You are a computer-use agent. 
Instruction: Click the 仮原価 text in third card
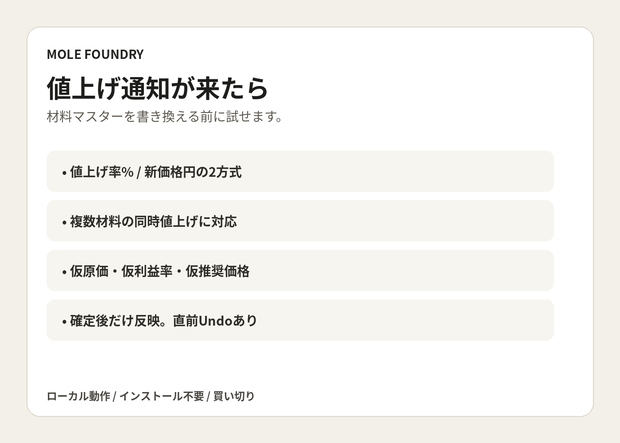point(89,271)
